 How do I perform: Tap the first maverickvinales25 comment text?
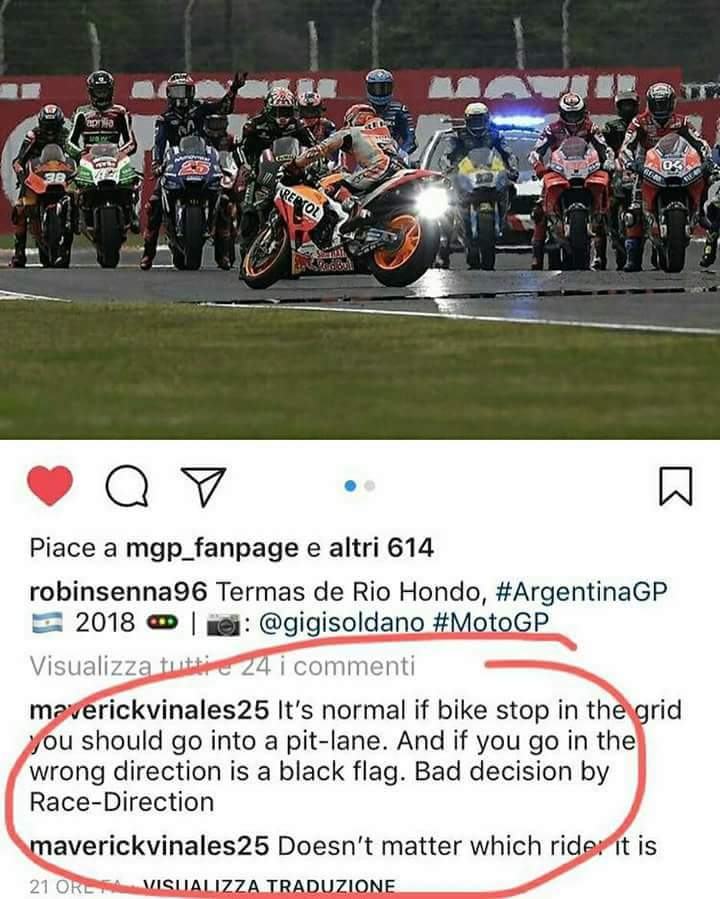click(x=355, y=756)
